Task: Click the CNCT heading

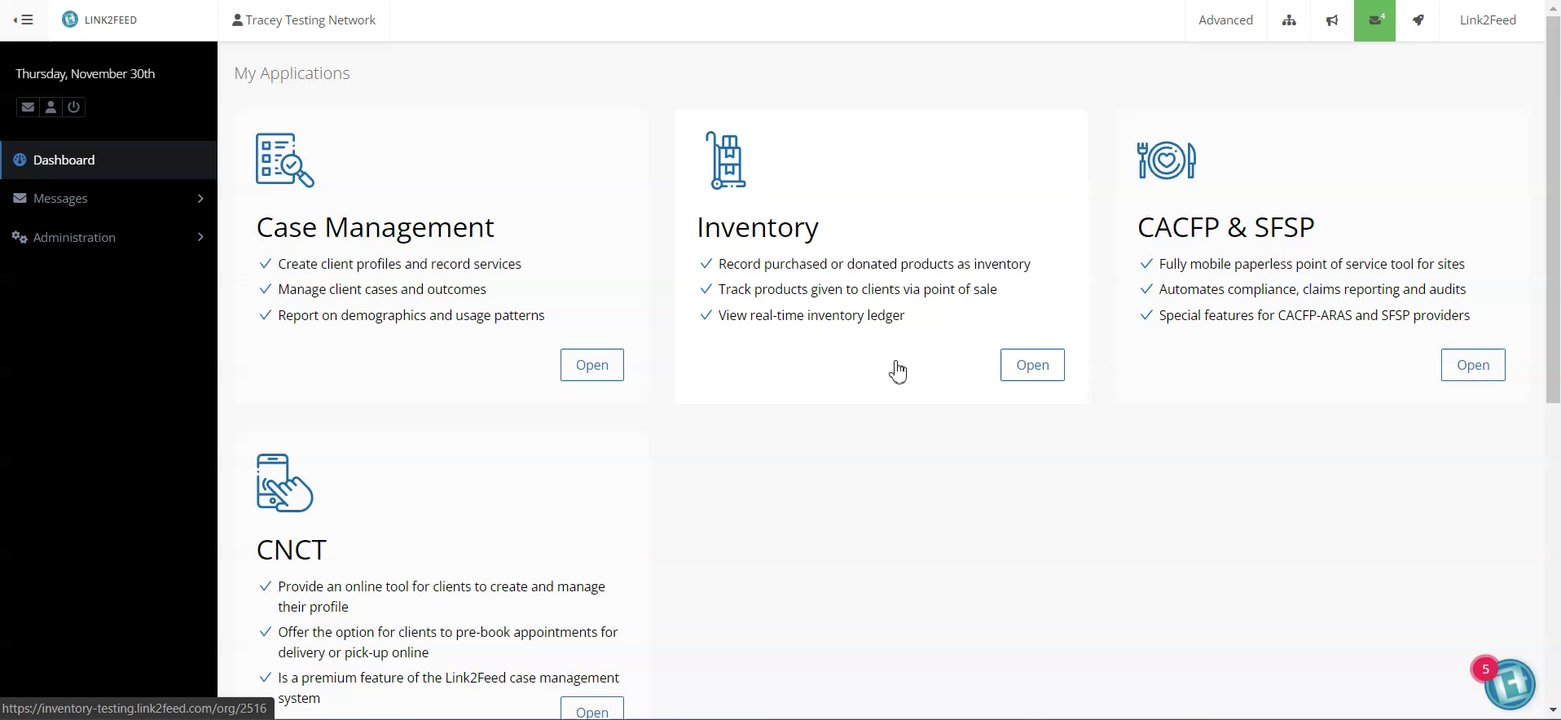Action: (291, 549)
